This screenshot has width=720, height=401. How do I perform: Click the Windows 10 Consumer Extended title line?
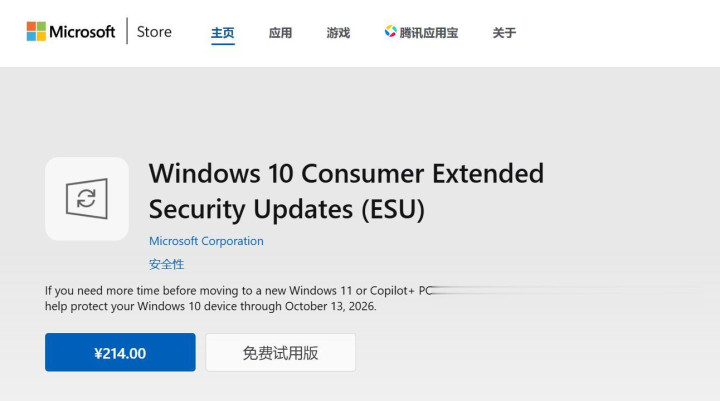coord(346,173)
